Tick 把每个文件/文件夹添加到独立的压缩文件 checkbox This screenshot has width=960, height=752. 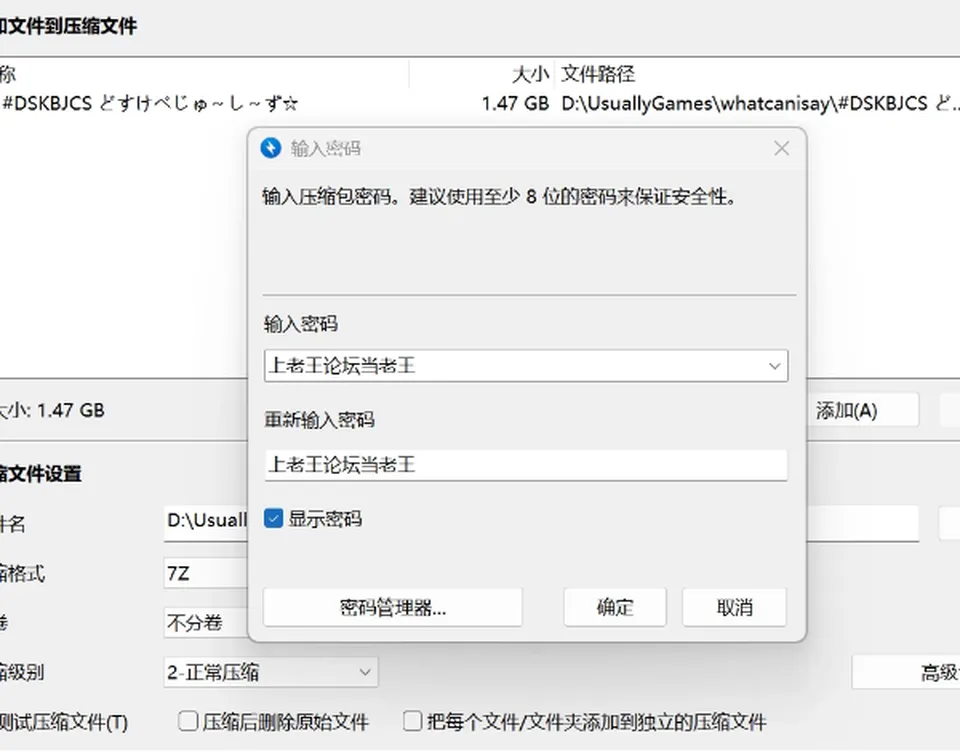[413, 721]
